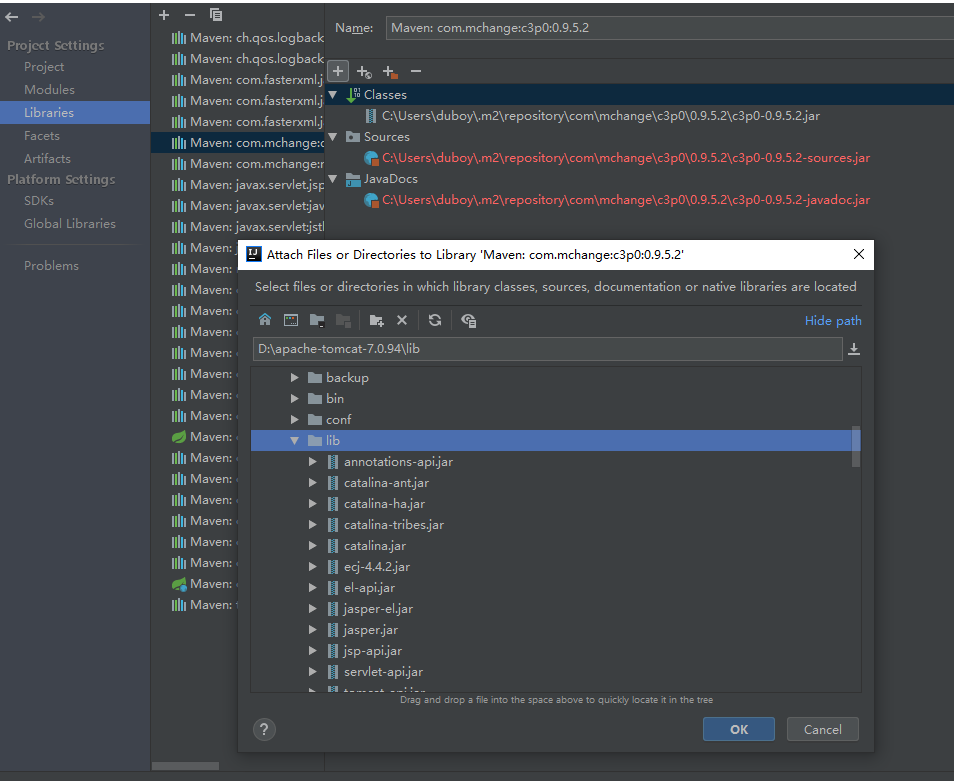
Task: Expand the conf folder
Action: (x=295, y=419)
